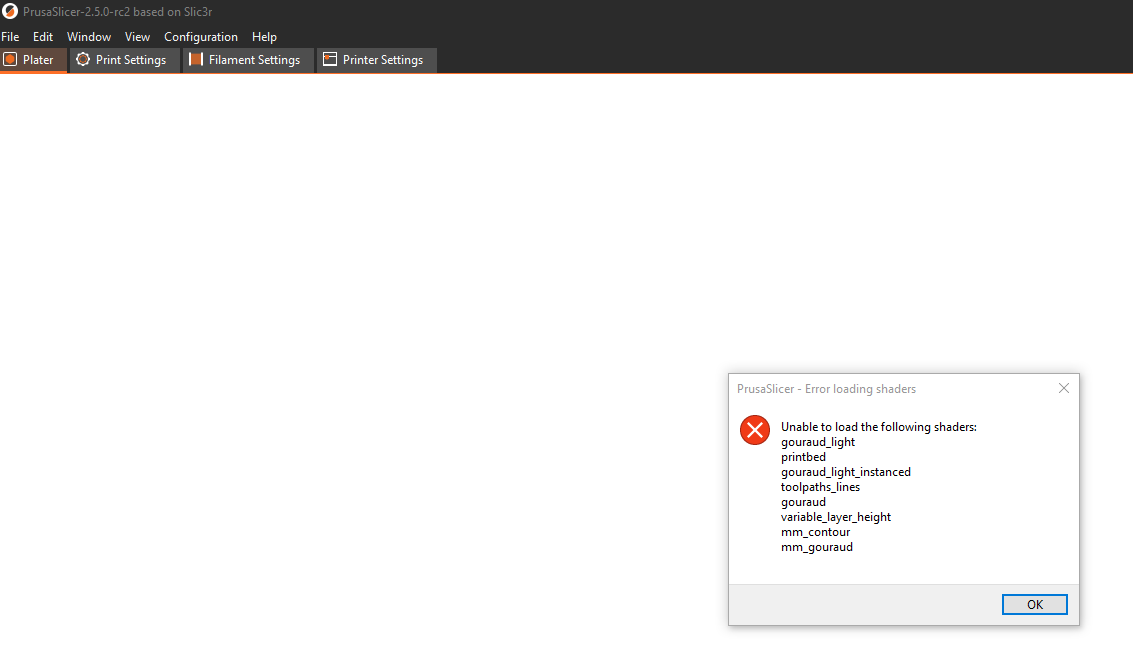
Task: Click the red error icon in the shader dialog
Action: [754, 430]
